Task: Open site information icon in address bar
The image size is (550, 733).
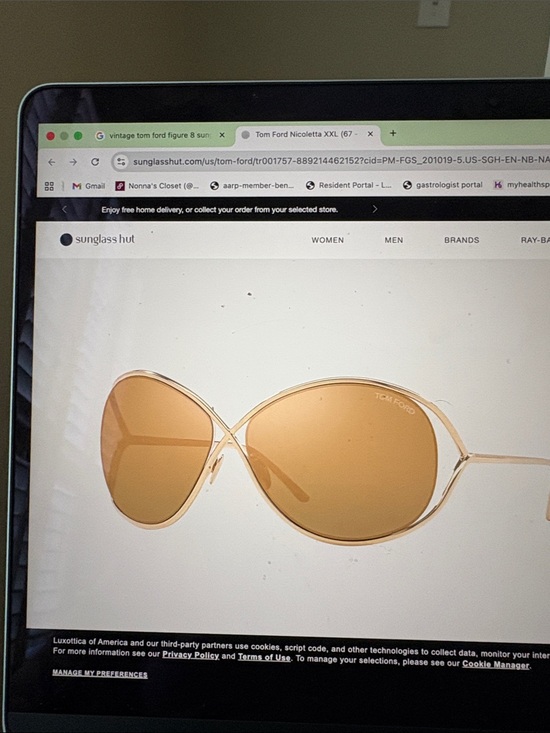Action: point(121,162)
